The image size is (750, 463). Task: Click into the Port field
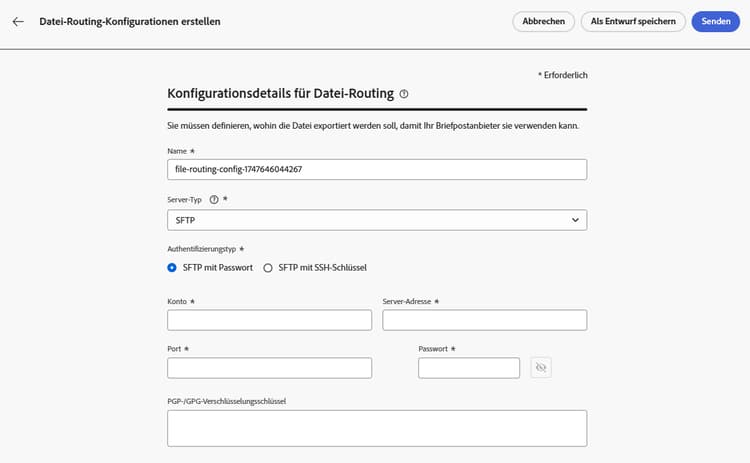point(269,368)
